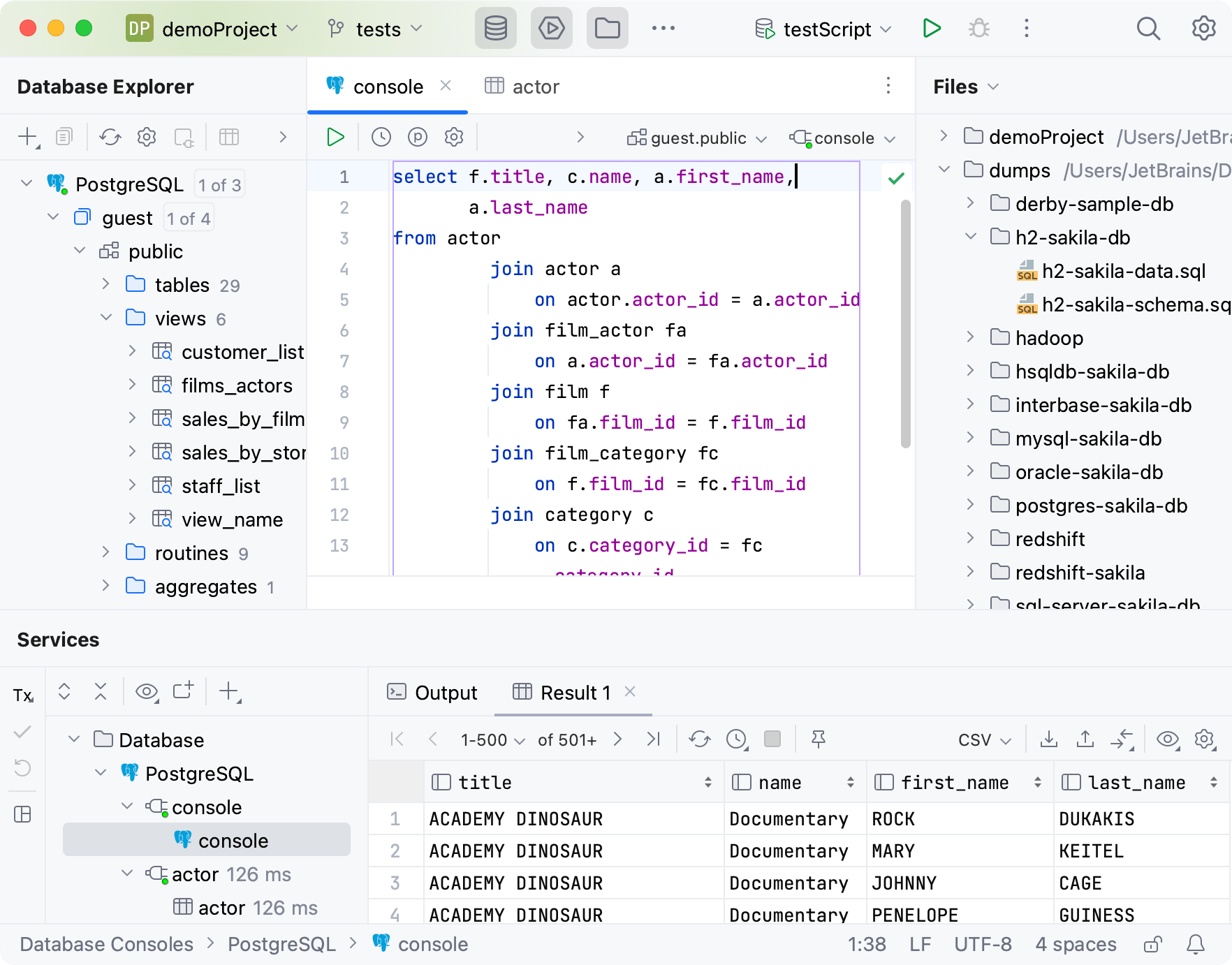Screen dimensions: 1232x965
Task: Pin the Result 1 tab
Action: 819,739
